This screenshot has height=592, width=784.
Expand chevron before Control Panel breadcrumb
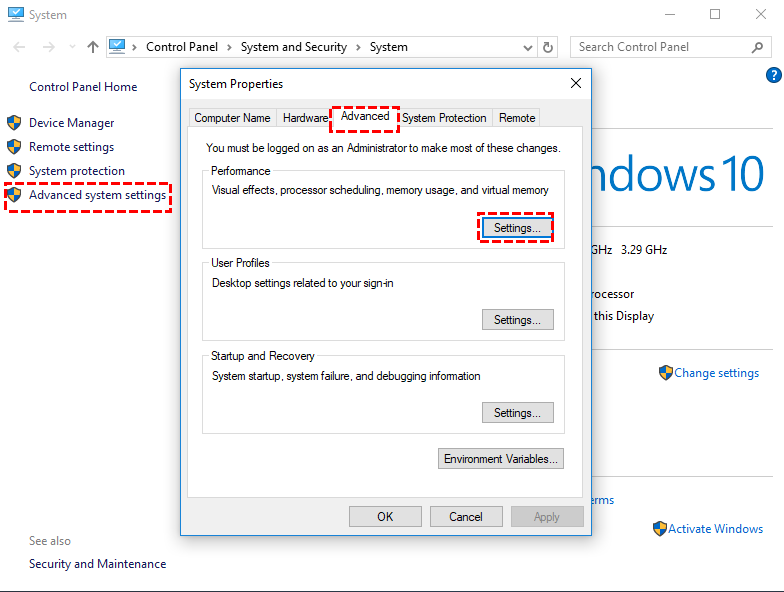pos(134,48)
